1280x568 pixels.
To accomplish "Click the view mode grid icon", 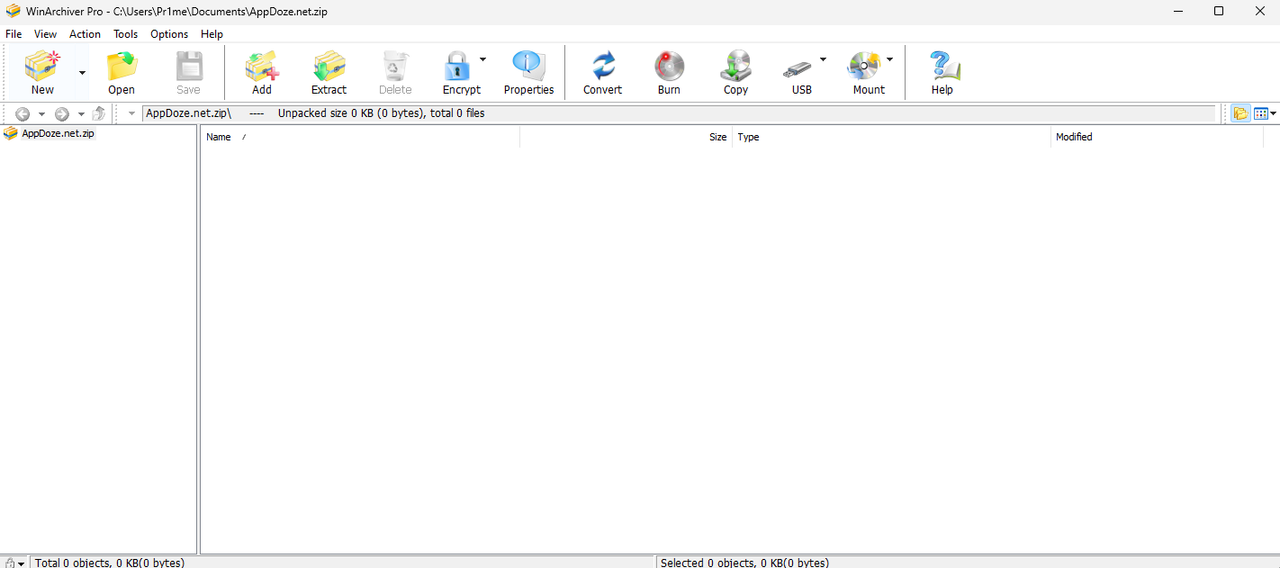I will [1260, 114].
